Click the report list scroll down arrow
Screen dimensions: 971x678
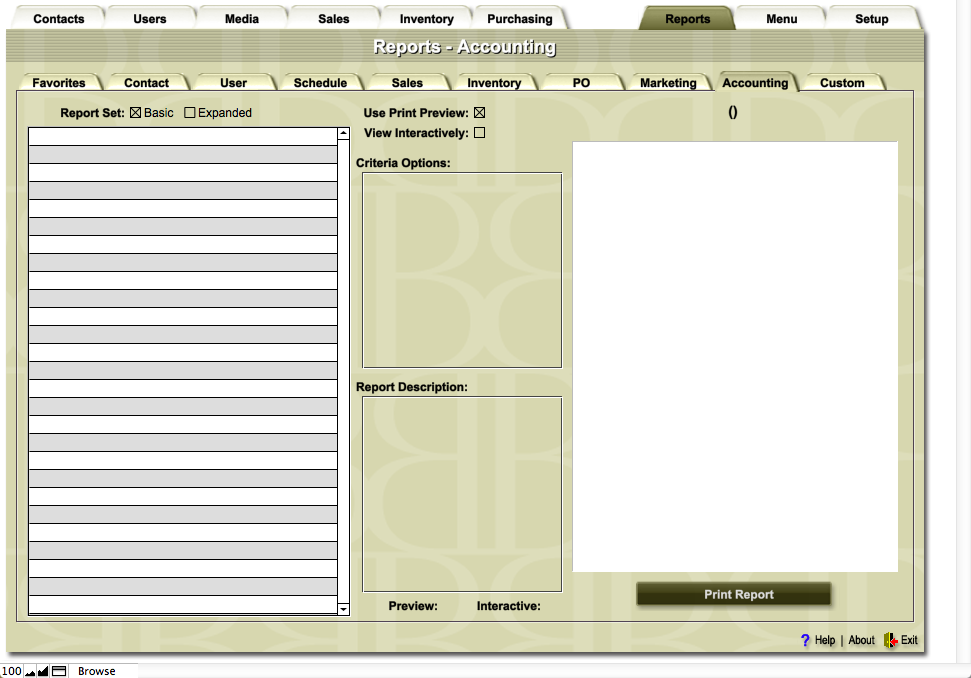pyautogui.click(x=343, y=608)
